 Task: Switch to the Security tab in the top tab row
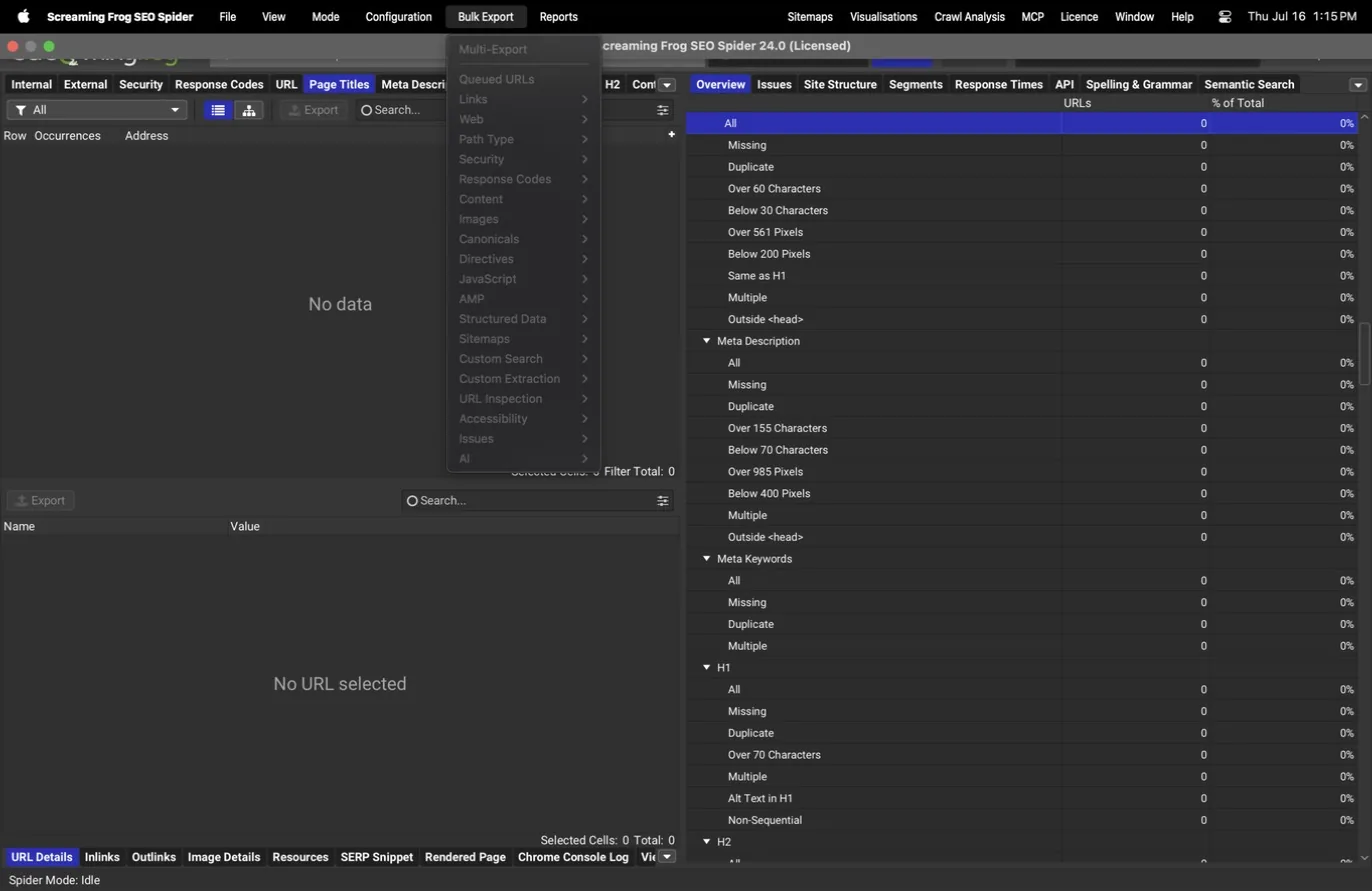coord(141,85)
